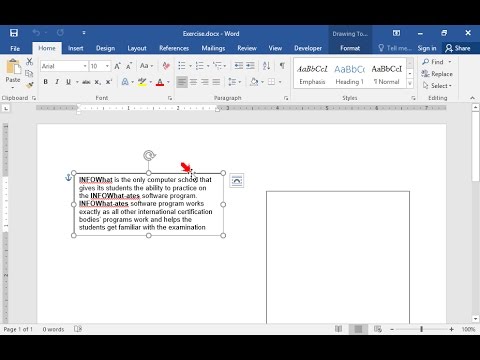This screenshot has height=360, width=480.
Task: Switch to the Insert tab
Action: coord(76,48)
